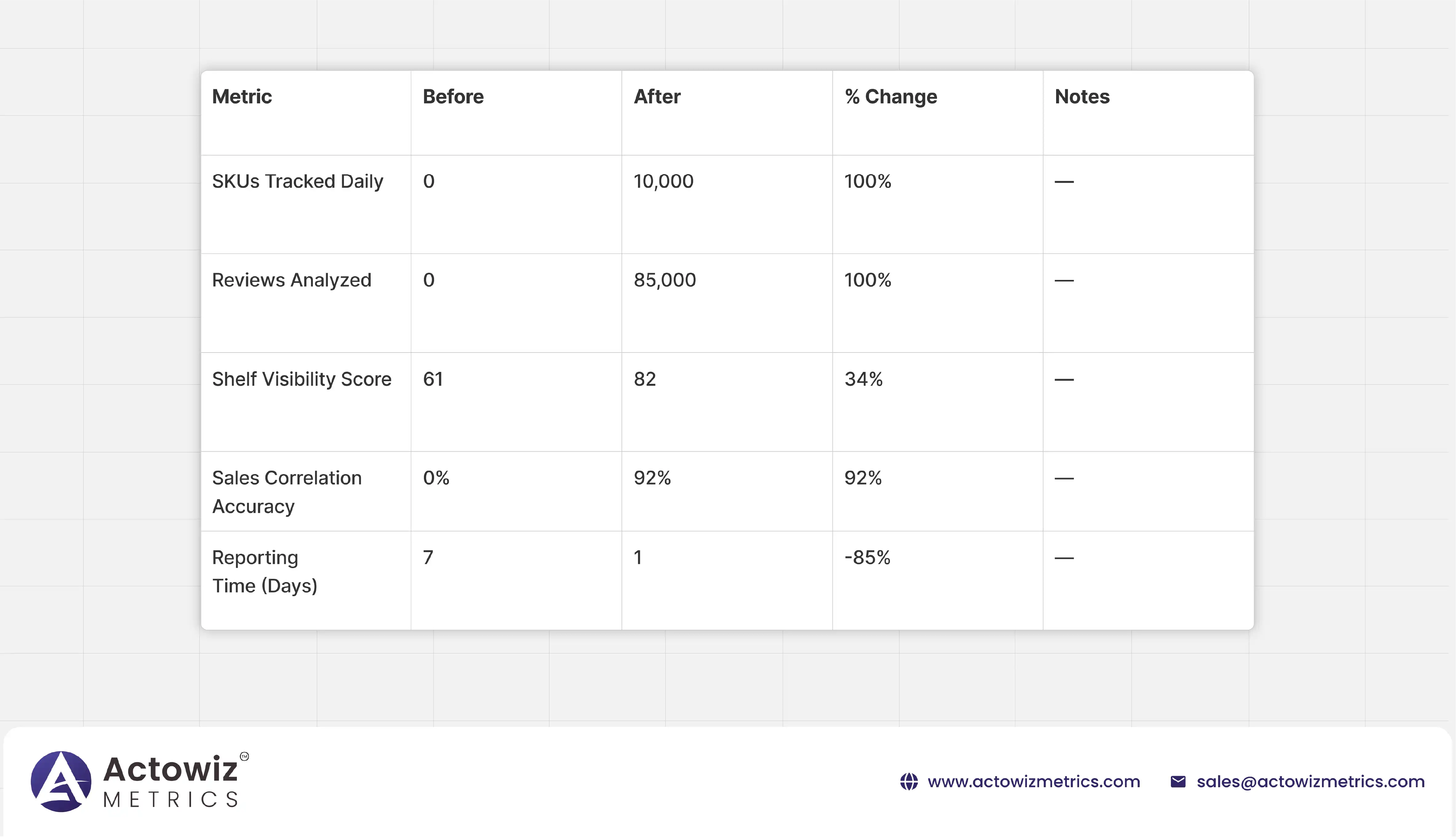Click the envelope icon beside sales email
Viewport: 1456px width, 837px height.
tap(1178, 782)
